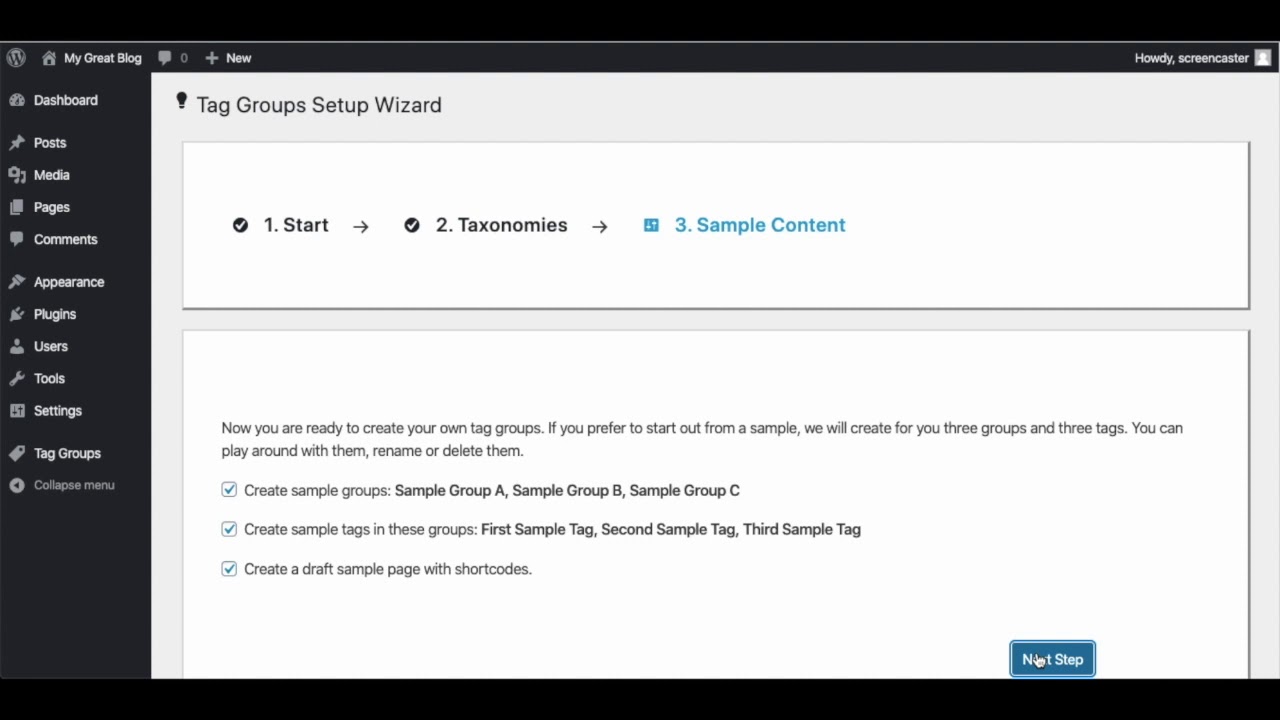Open the WordPress logo menu

[x=16, y=58]
